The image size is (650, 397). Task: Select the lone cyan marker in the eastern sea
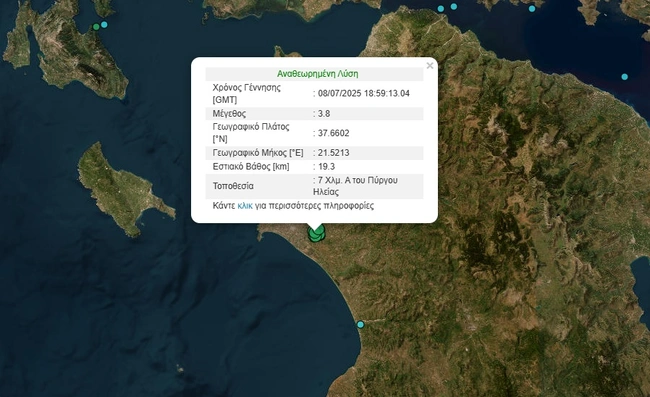pos(625,77)
